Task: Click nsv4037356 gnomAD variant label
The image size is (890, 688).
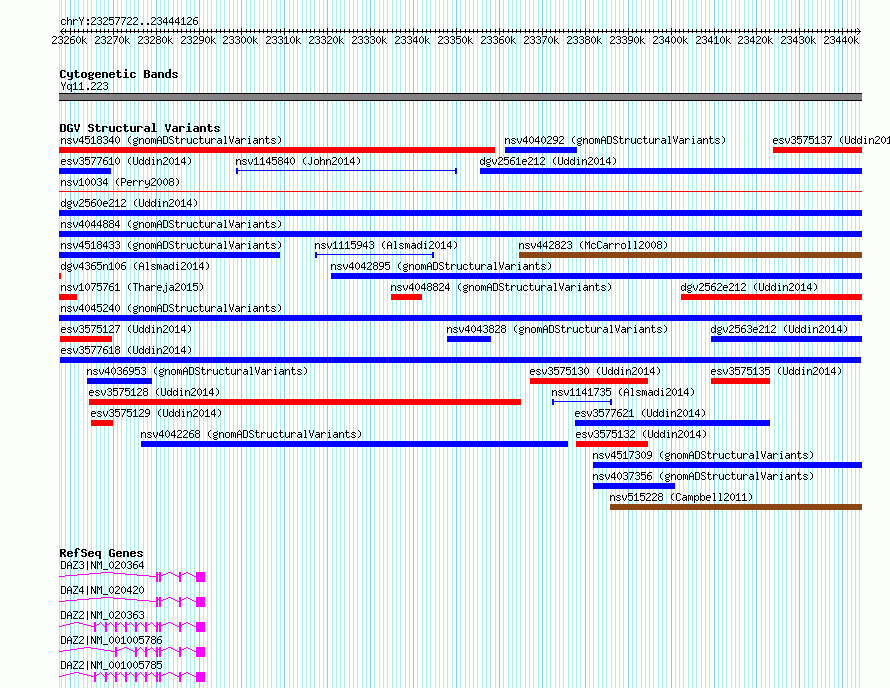Action: (x=703, y=476)
